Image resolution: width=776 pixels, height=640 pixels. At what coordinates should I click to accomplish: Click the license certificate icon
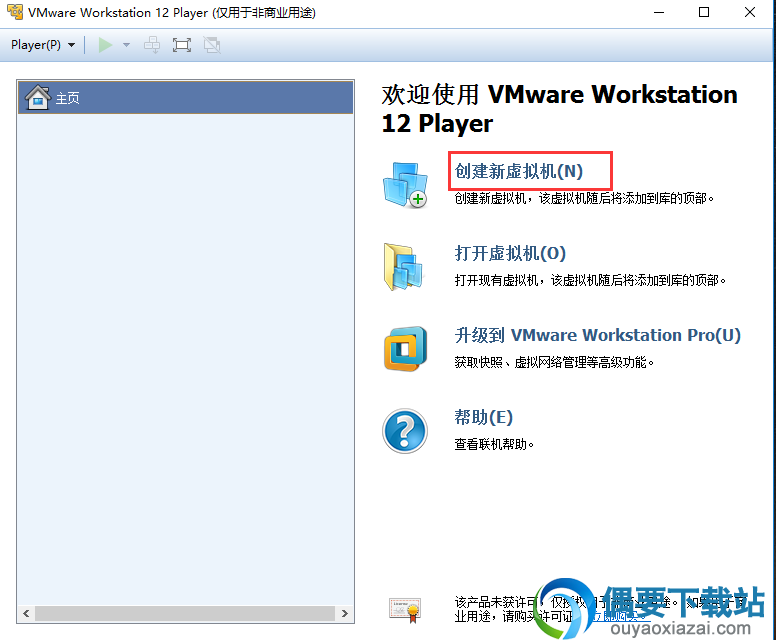[x=405, y=610]
